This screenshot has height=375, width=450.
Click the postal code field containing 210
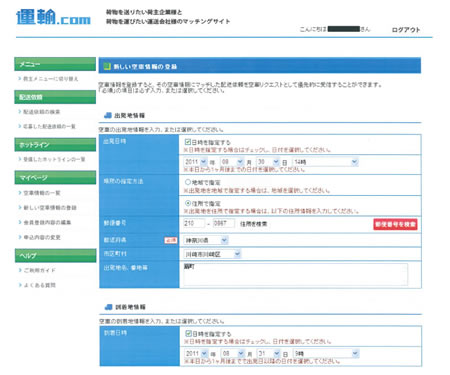[x=194, y=223]
